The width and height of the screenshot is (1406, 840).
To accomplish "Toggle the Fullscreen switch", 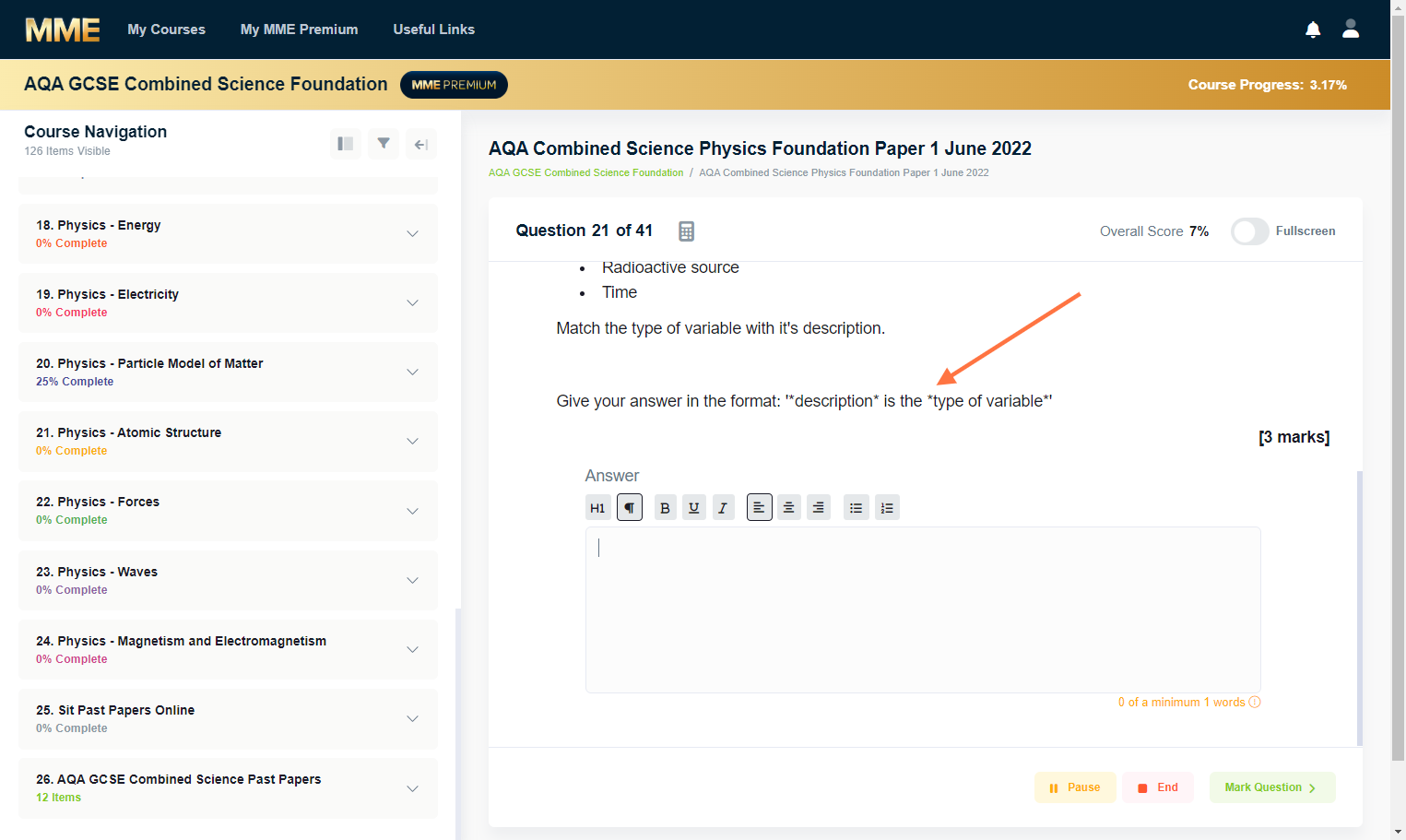I will [1250, 231].
